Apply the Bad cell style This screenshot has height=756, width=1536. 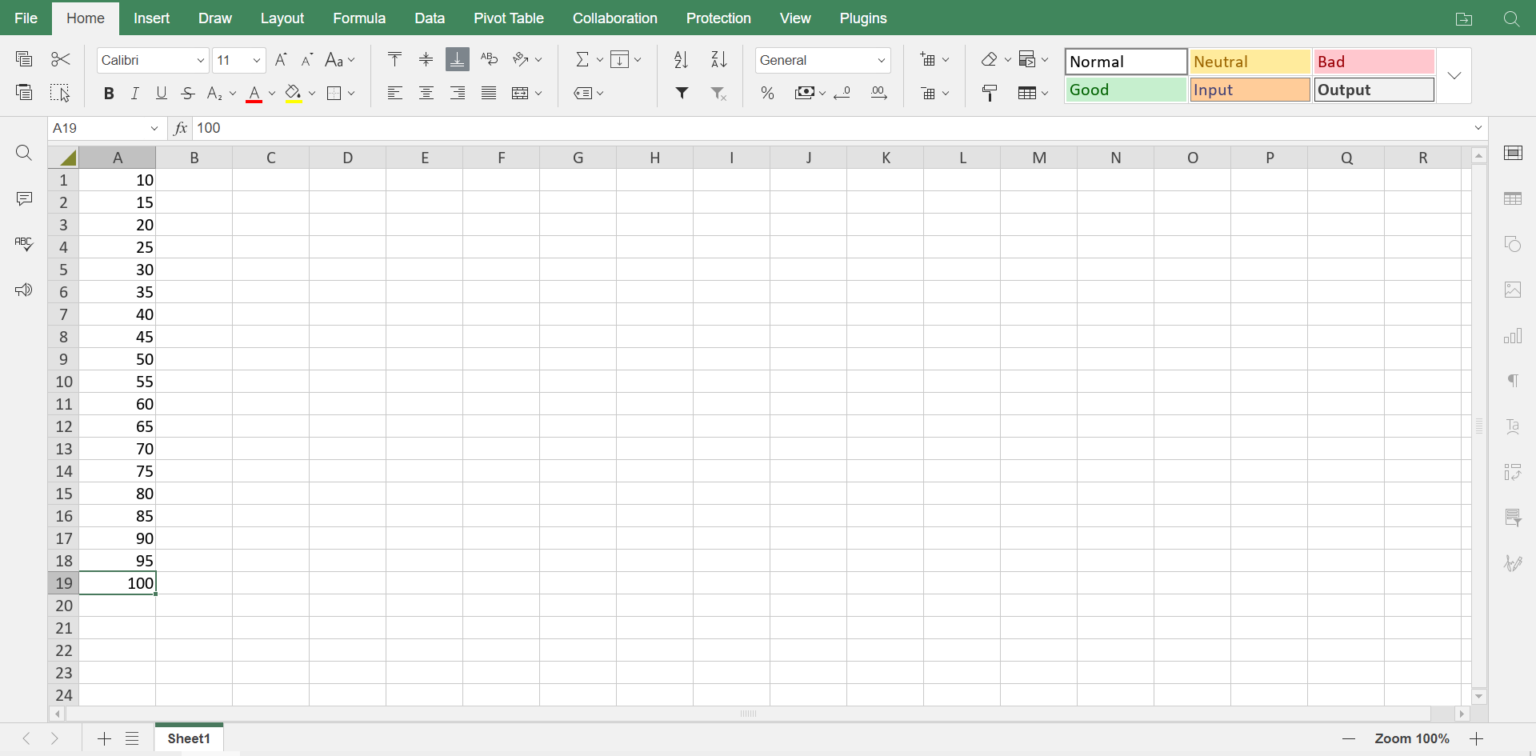tap(1374, 61)
